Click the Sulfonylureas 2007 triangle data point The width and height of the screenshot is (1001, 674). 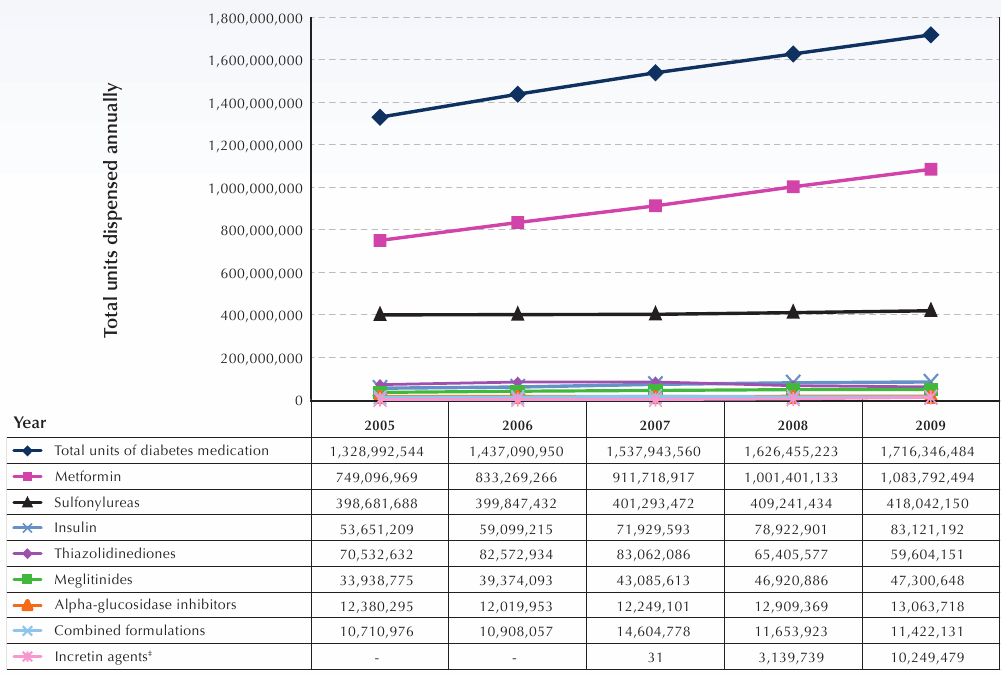655,313
